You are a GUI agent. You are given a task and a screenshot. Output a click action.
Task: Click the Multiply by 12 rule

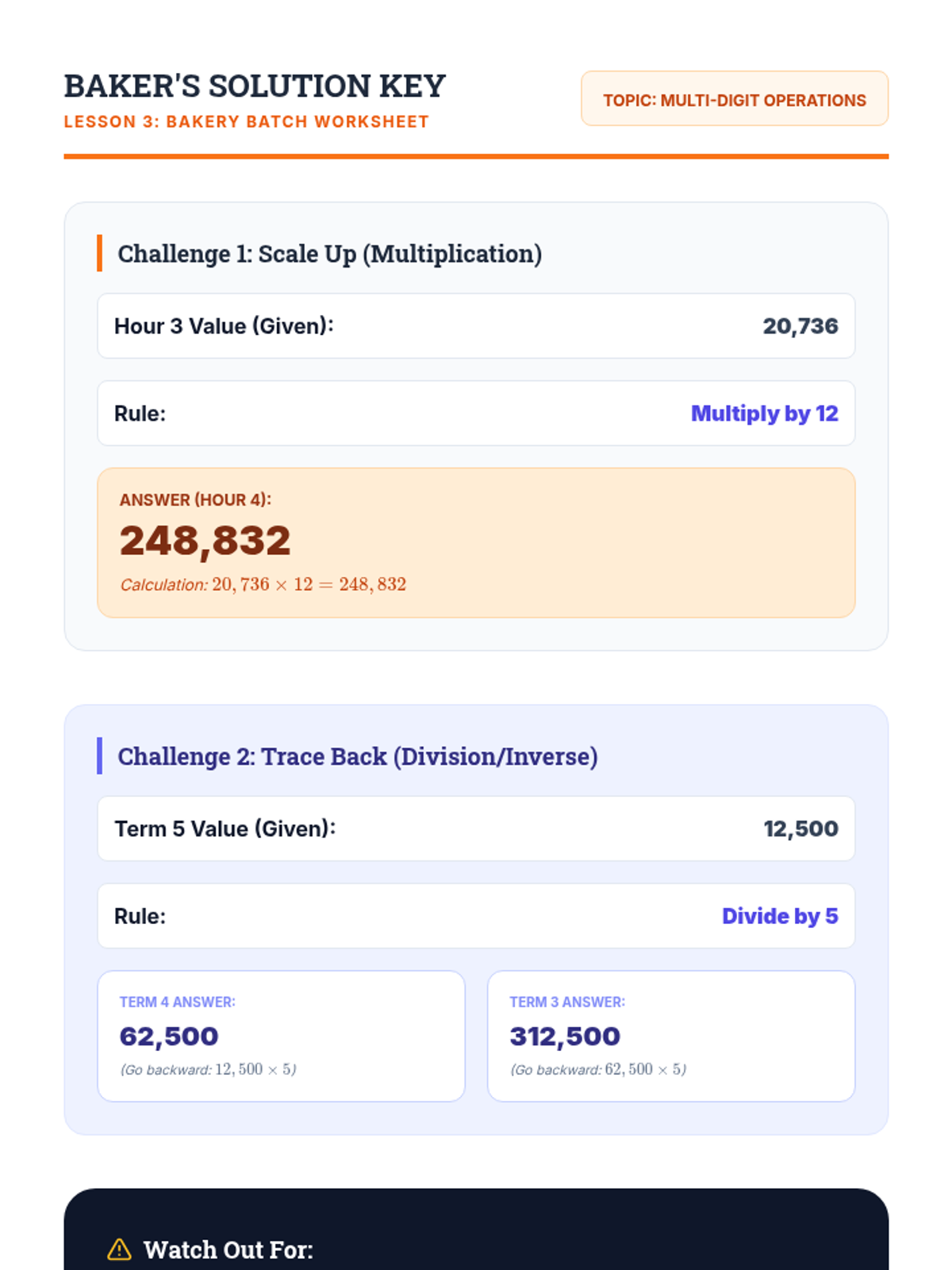[764, 414]
